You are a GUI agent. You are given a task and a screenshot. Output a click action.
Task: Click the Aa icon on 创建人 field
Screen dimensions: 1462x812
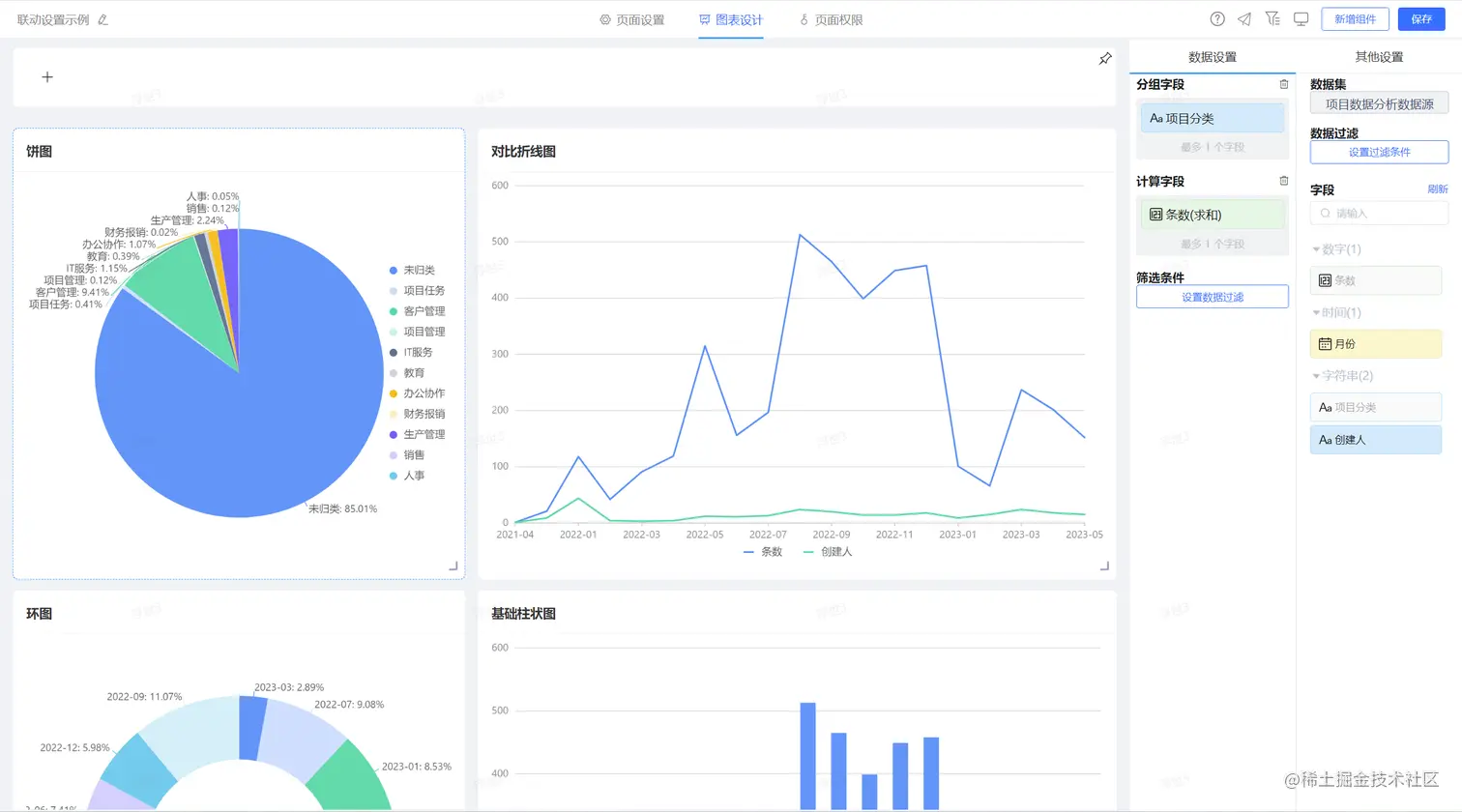coord(1326,439)
